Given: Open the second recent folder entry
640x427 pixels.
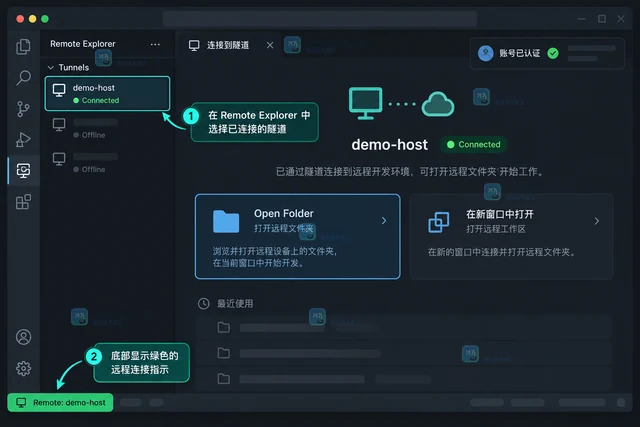Looking at the screenshot, I should 404,353.
